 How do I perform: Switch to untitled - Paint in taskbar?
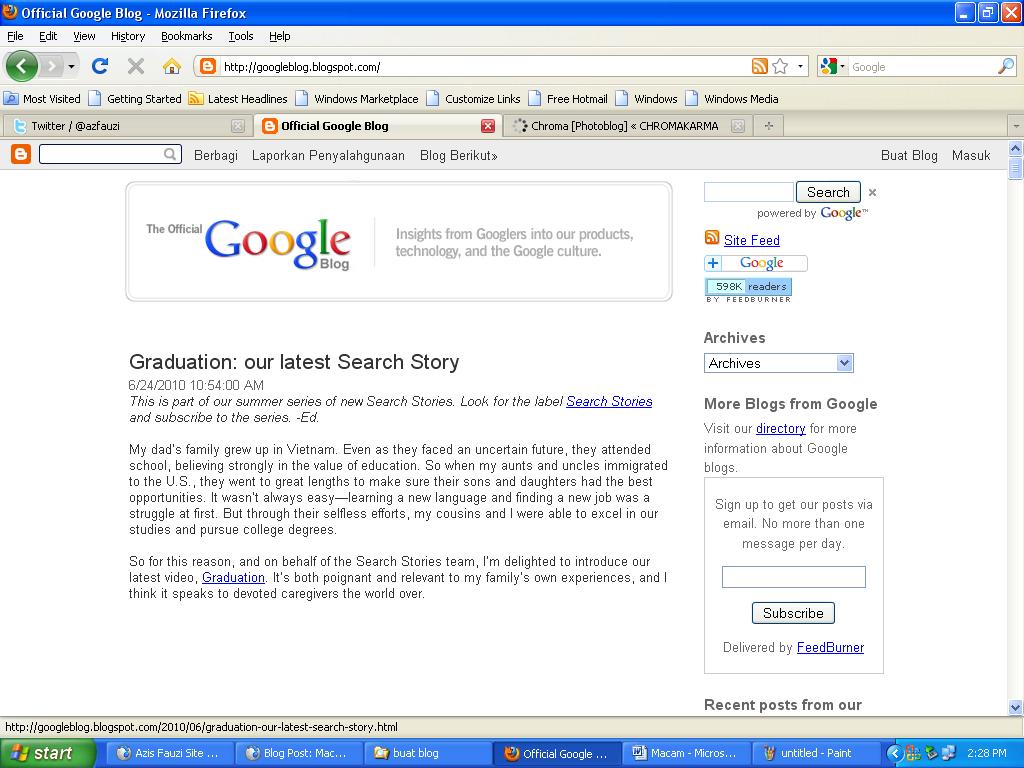pyautogui.click(x=816, y=754)
